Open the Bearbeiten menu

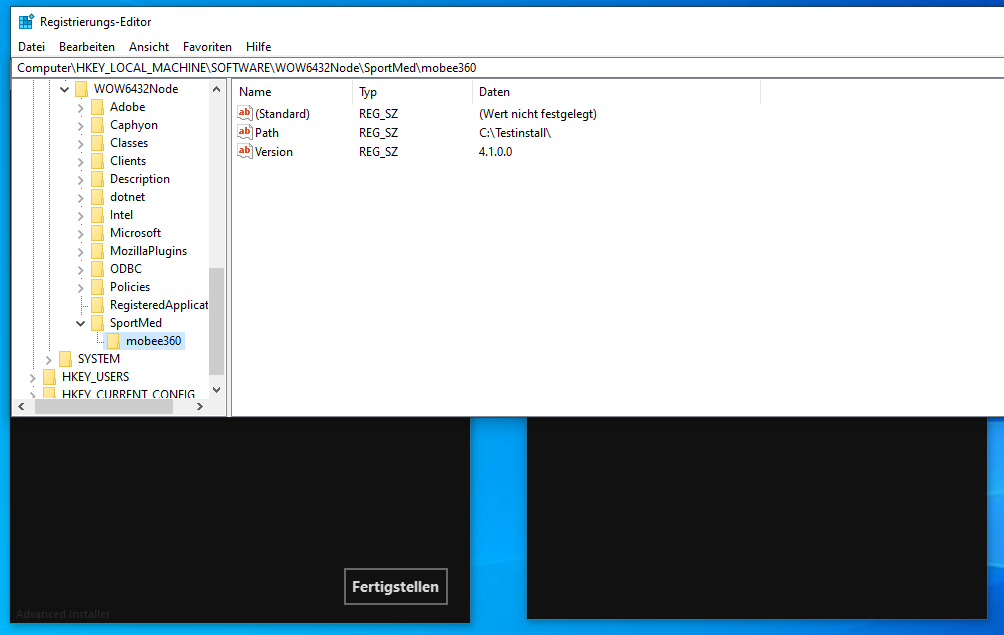tap(87, 47)
